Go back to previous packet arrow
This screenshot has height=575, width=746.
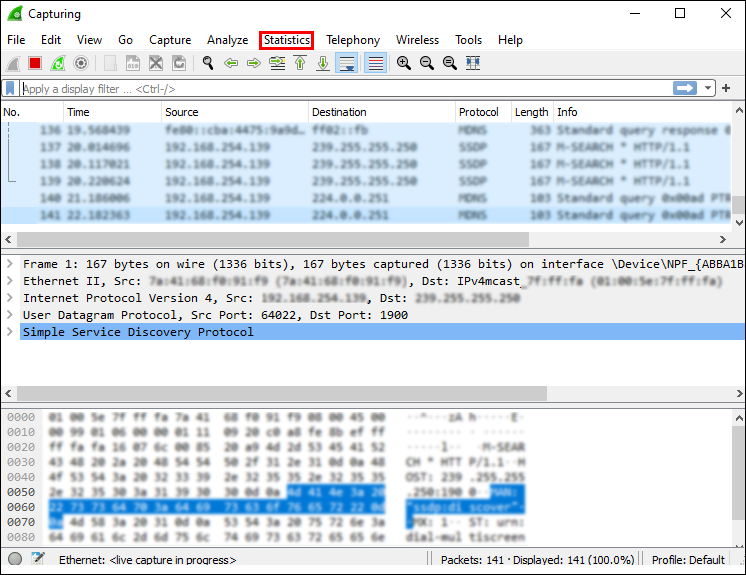pos(231,63)
